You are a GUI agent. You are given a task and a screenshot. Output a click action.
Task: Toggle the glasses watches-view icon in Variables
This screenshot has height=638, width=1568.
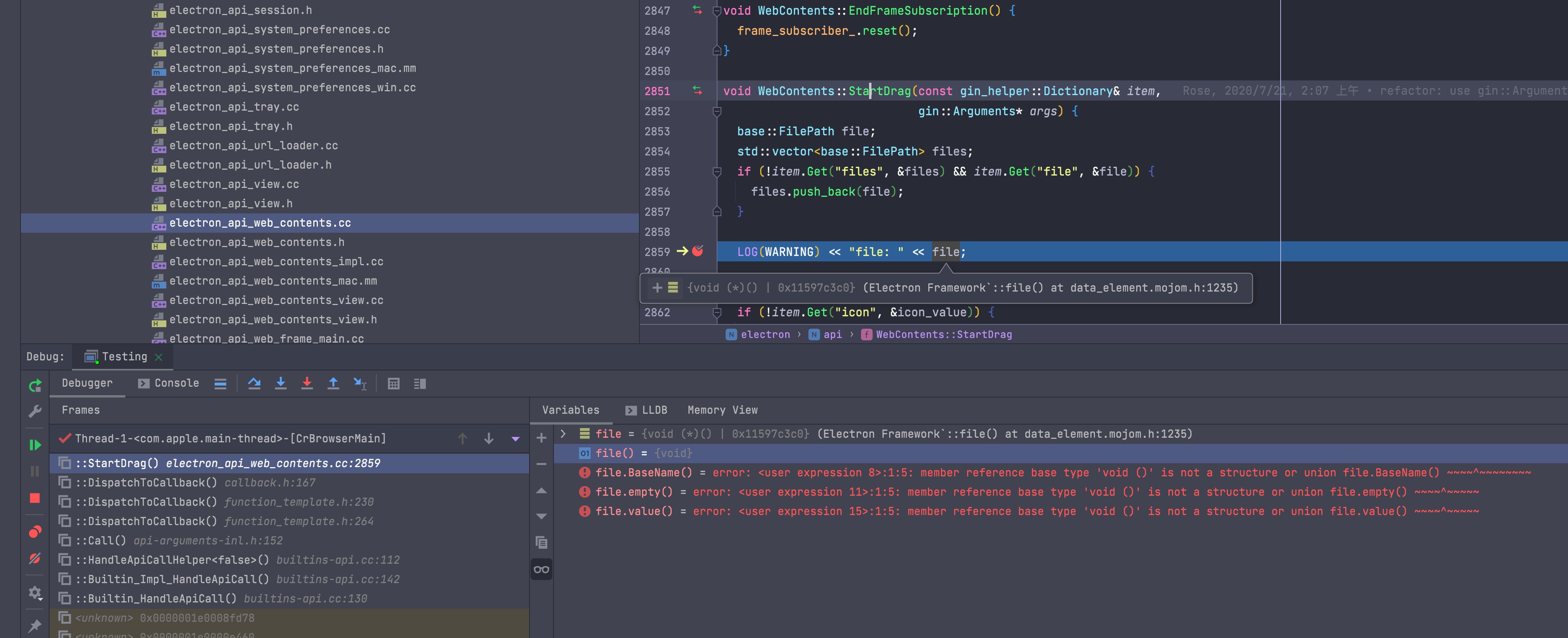(x=541, y=570)
